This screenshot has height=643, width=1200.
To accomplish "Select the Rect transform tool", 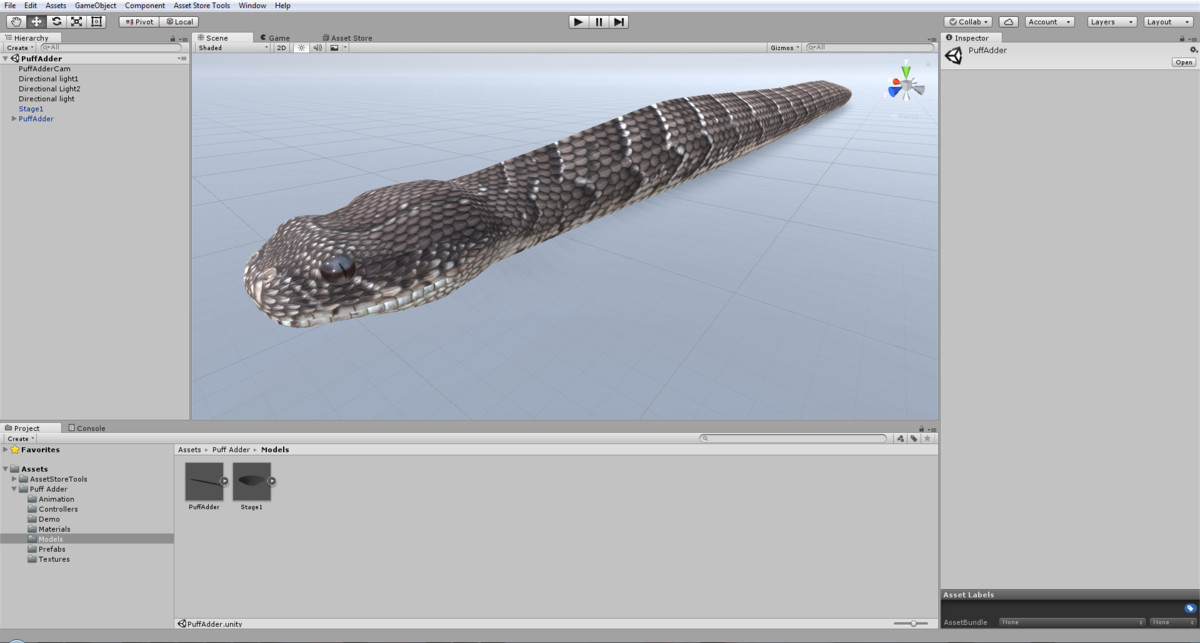I will click(x=95, y=20).
